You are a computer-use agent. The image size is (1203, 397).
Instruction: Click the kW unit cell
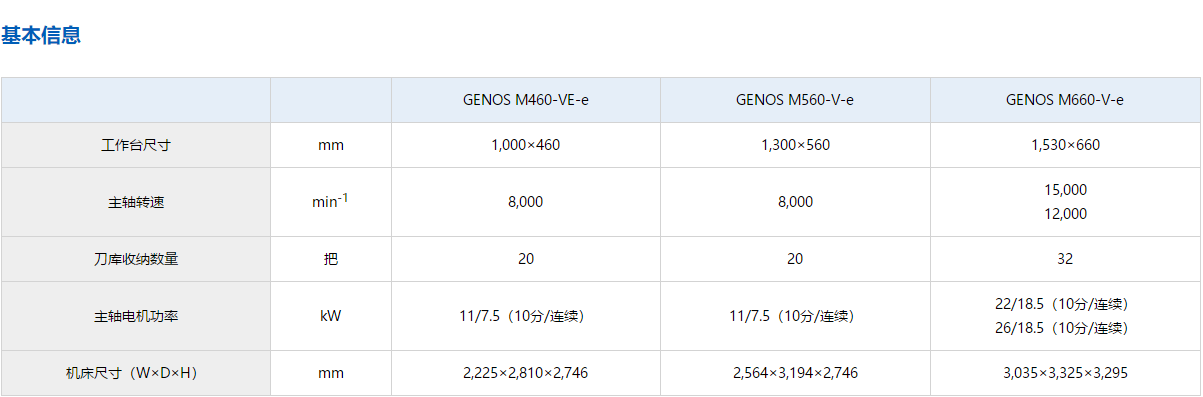click(x=331, y=316)
